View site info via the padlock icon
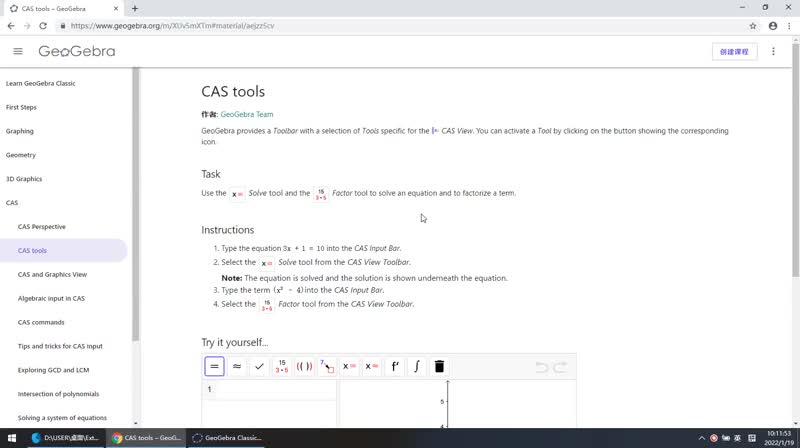The image size is (800, 448). 63,26
